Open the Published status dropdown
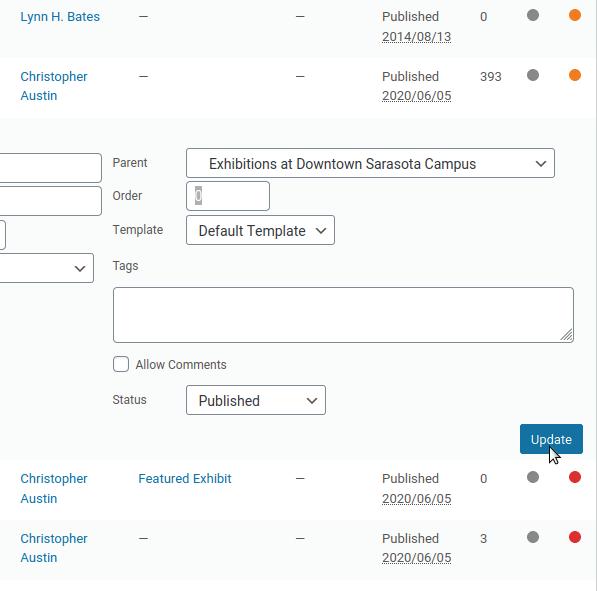 point(255,400)
